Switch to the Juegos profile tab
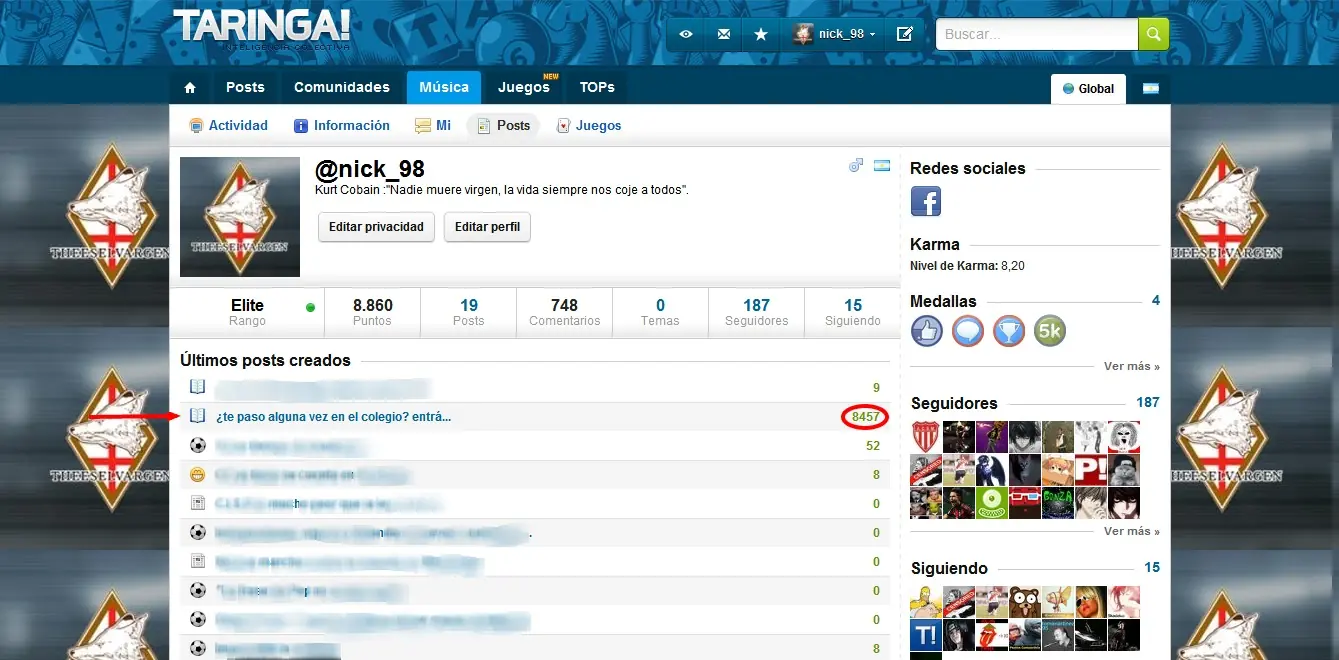1339x660 pixels. [589, 126]
